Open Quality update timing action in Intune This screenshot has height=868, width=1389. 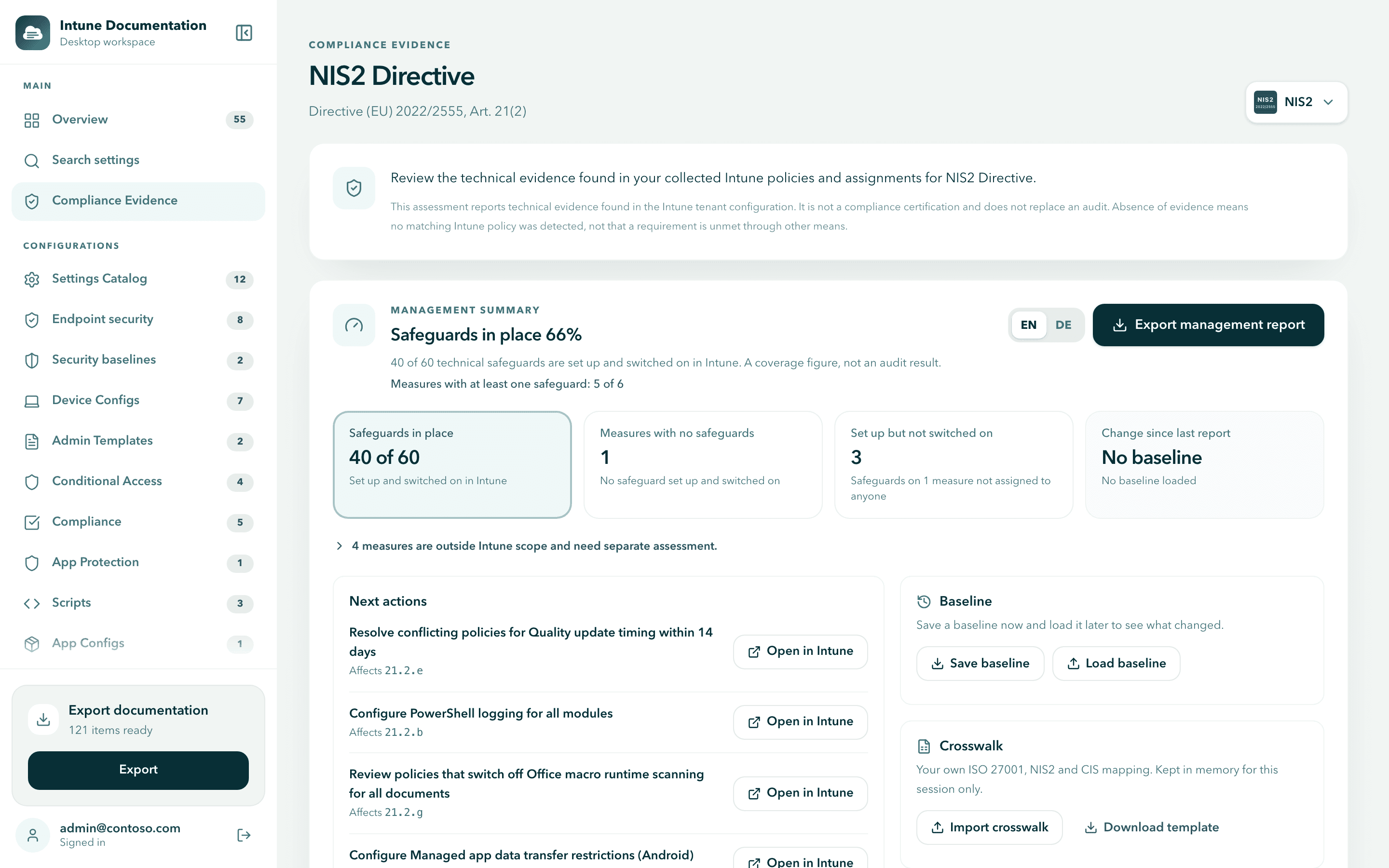[x=800, y=651]
